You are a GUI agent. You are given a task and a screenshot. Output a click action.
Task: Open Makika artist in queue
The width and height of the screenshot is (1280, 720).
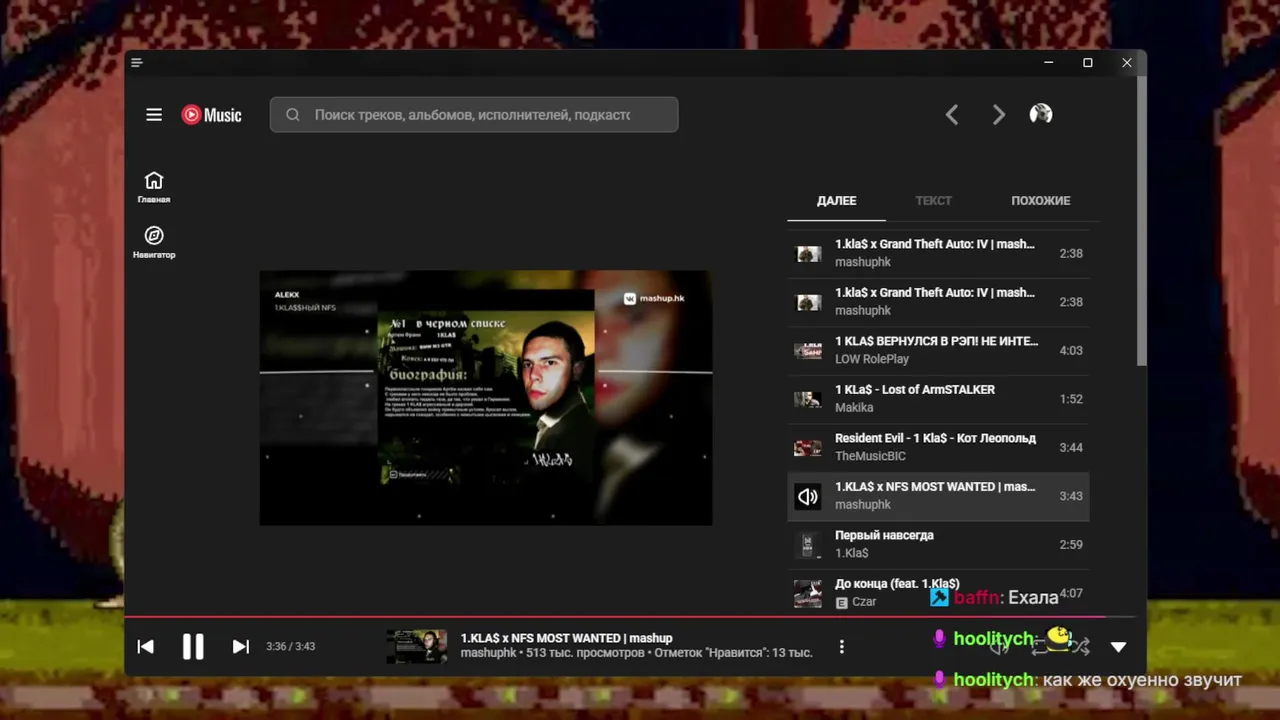click(854, 408)
